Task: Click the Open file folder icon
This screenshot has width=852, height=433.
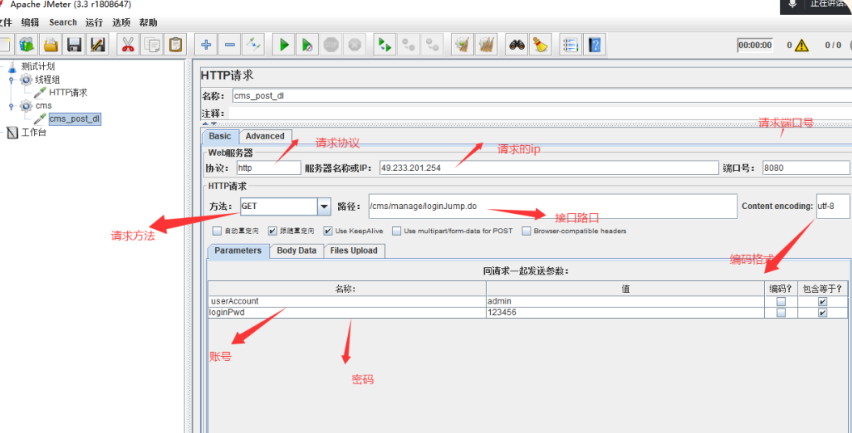Action: click(51, 45)
